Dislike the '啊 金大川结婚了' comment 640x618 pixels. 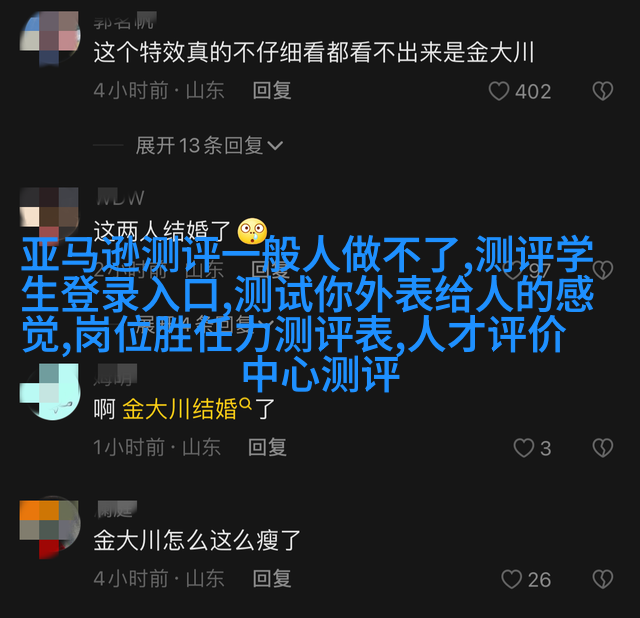tap(603, 448)
